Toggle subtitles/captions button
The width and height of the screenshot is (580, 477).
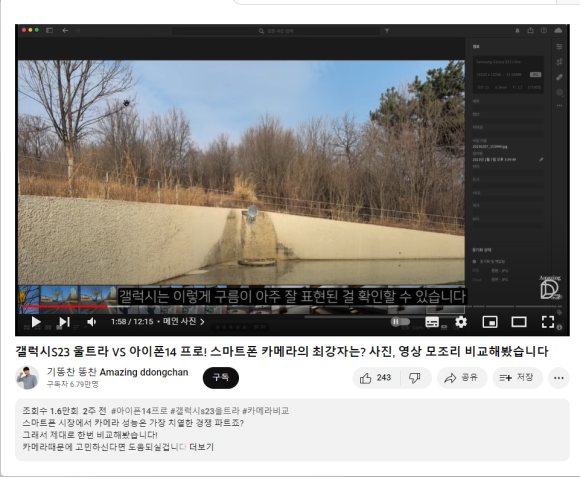432,322
